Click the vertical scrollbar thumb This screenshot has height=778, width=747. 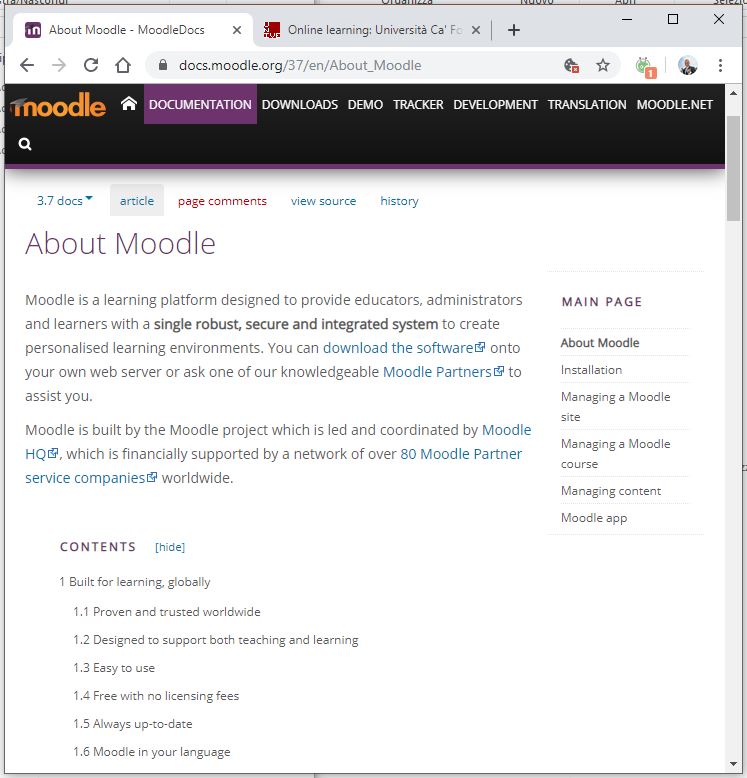click(734, 169)
